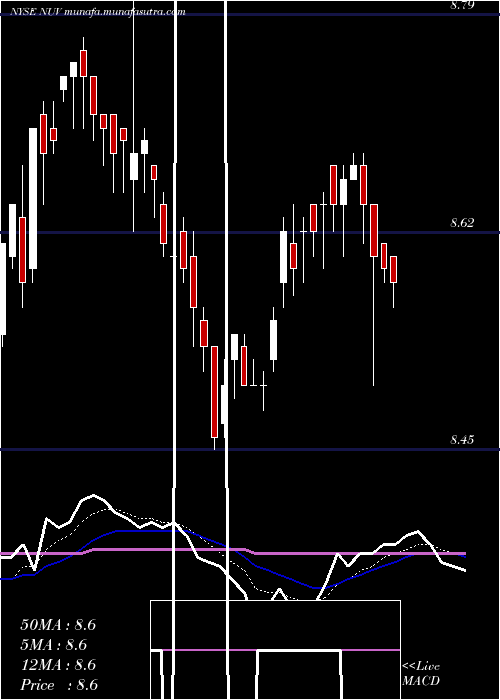Click the <<Live MACD label
The image size is (500, 700).
click(421, 674)
